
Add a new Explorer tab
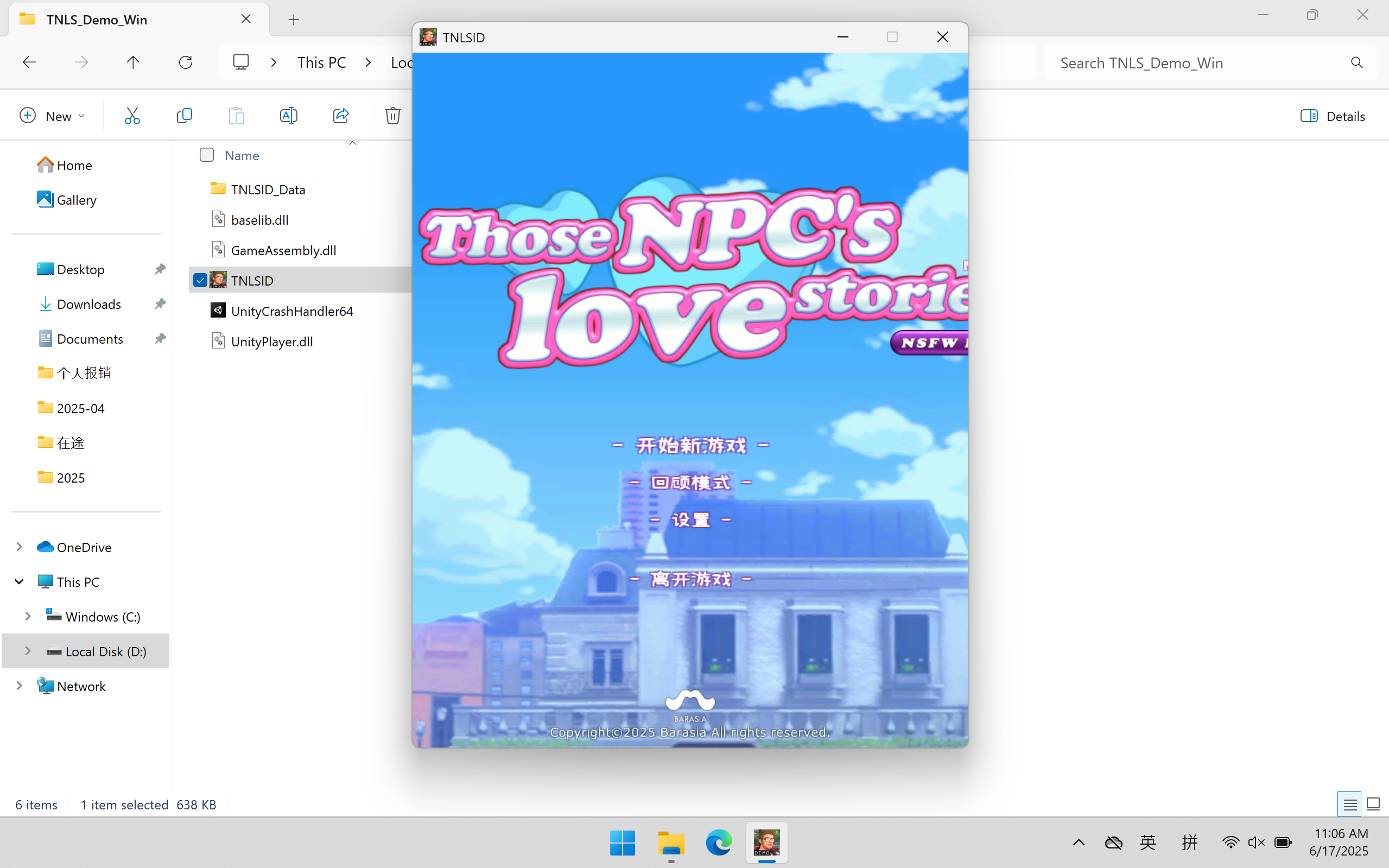click(294, 20)
